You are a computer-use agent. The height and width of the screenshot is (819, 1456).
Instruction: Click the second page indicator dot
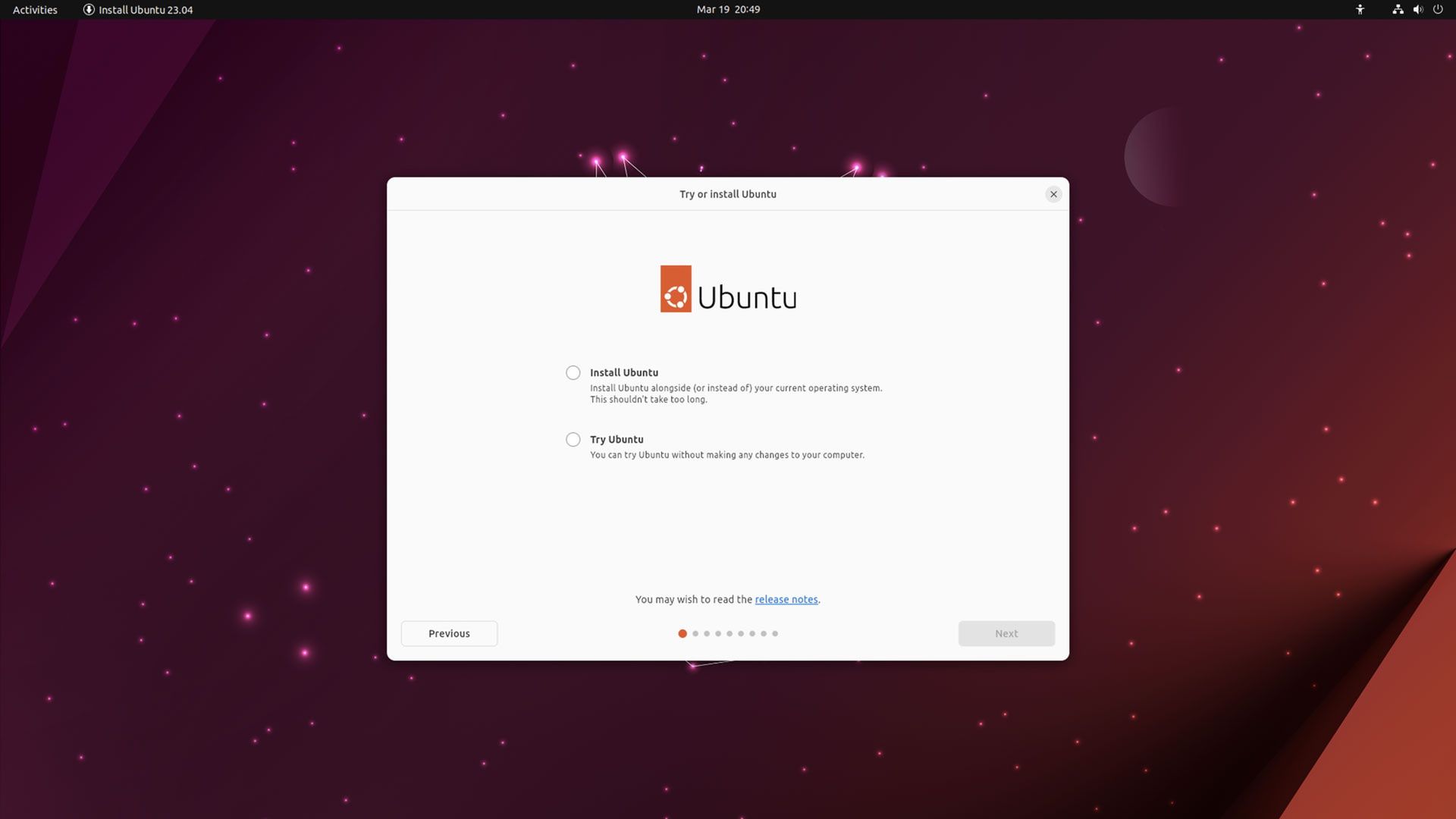coord(695,633)
